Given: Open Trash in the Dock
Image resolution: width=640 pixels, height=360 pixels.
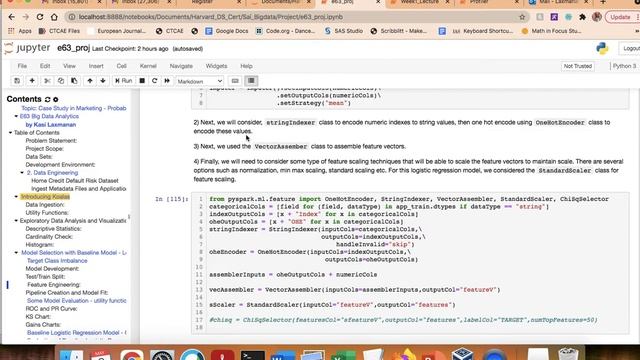Looking at the screenshot, I should 568,354.
